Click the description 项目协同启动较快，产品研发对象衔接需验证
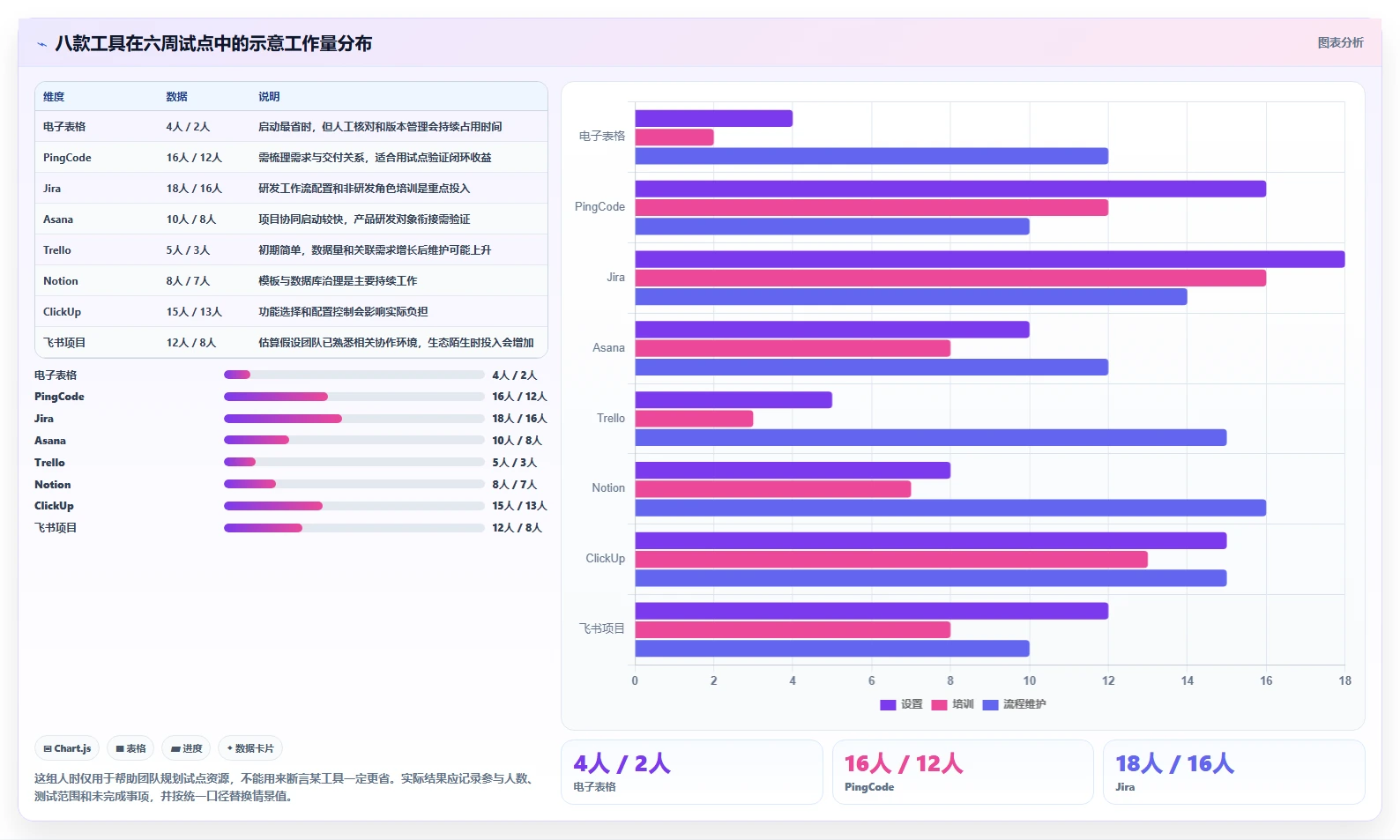1400x840 pixels. [364, 219]
